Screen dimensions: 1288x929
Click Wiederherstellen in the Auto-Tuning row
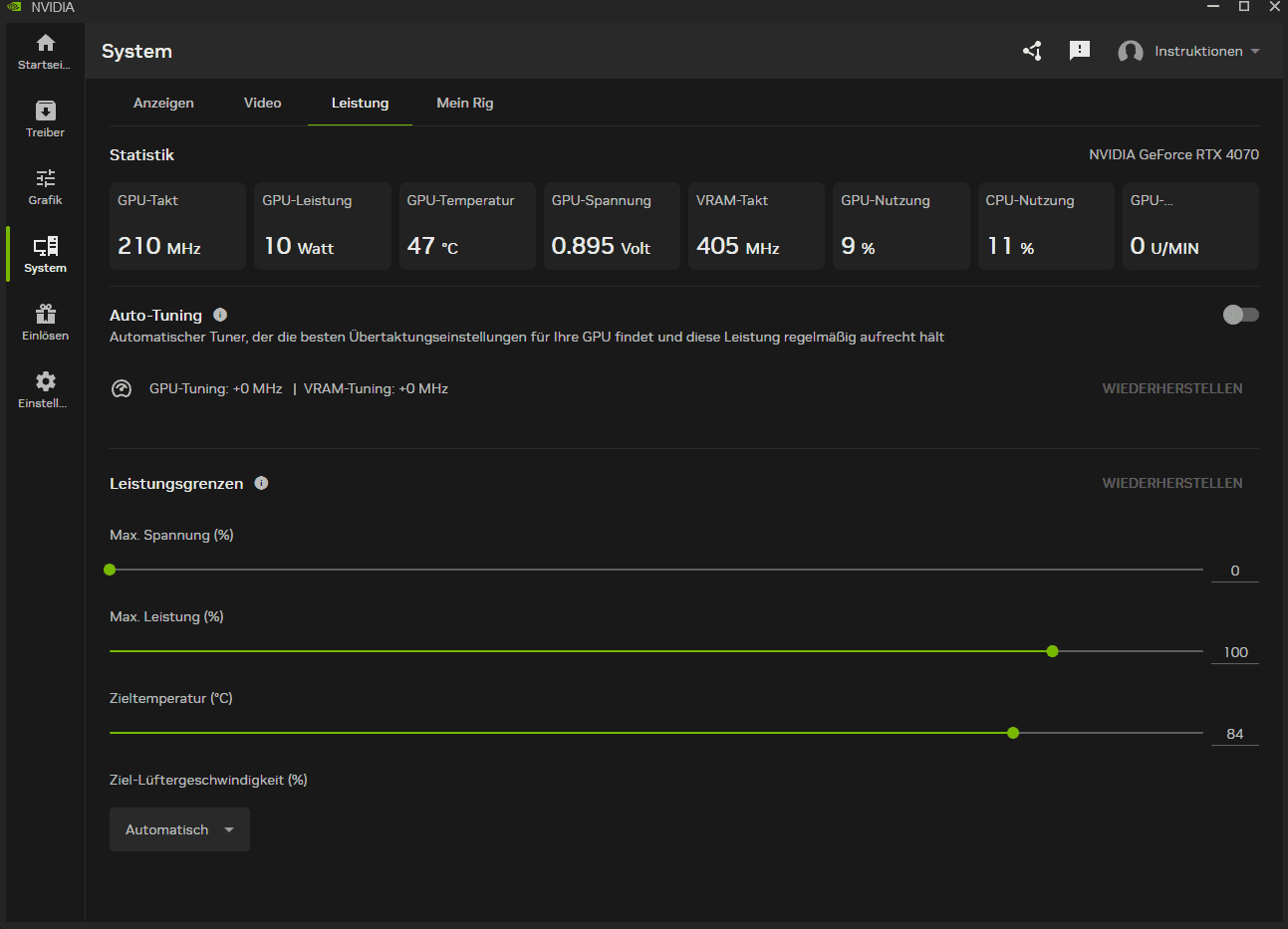pos(1171,388)
